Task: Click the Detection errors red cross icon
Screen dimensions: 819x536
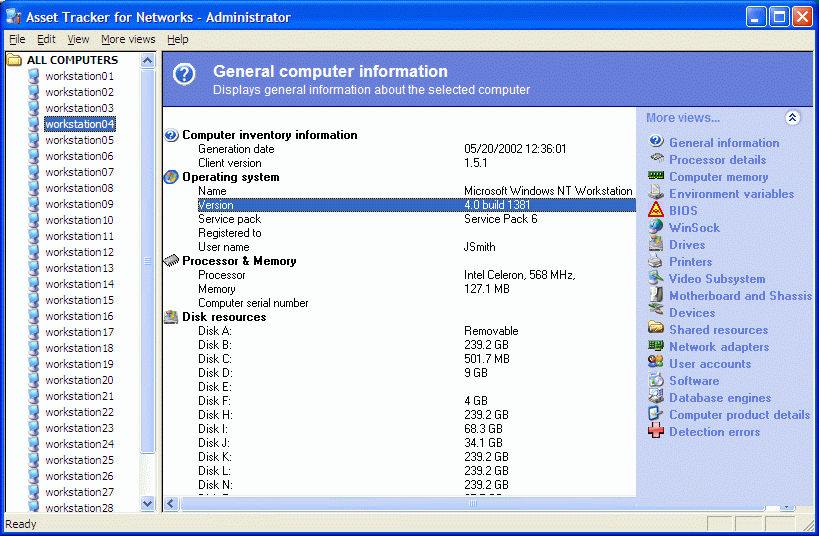Action: pyautogui.click(x=656, y=431)
